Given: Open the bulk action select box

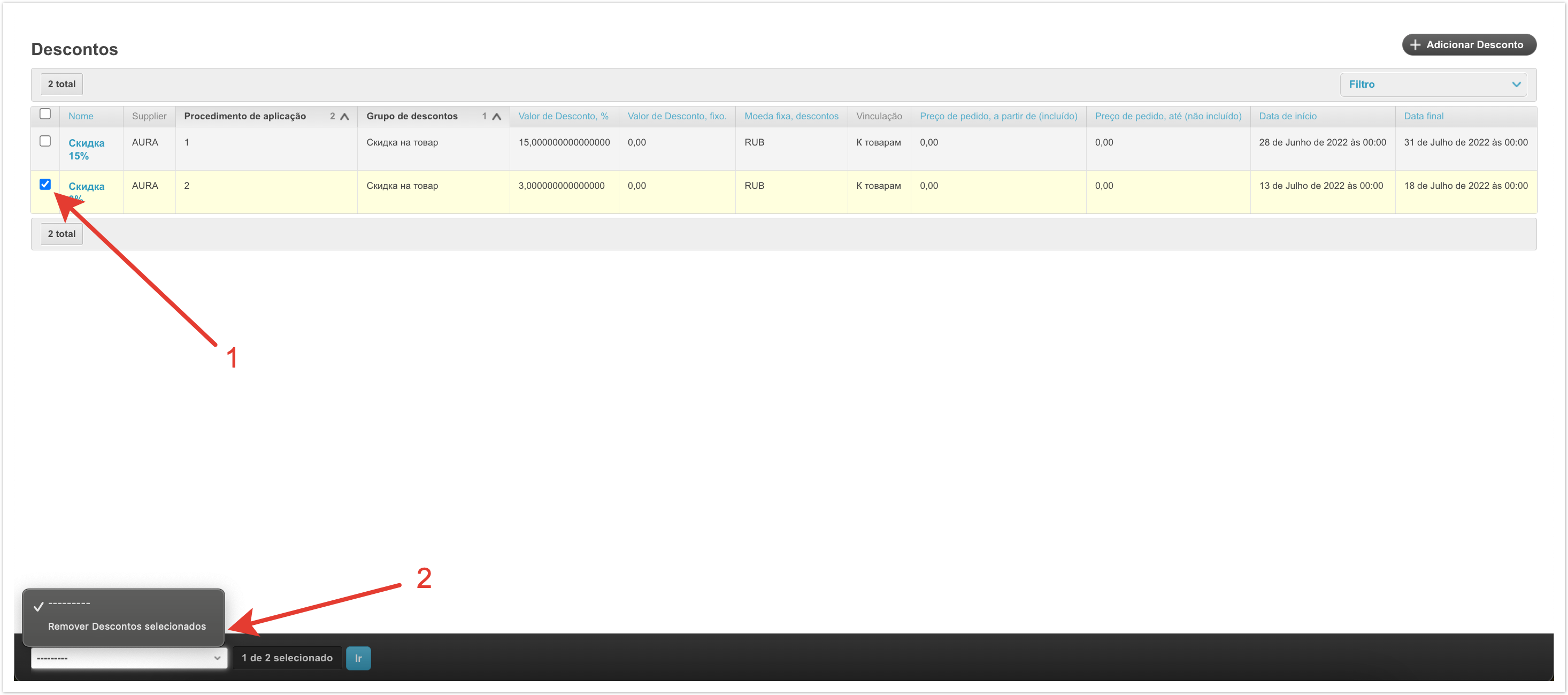Looking at the screenshot, I should (129, 658).
